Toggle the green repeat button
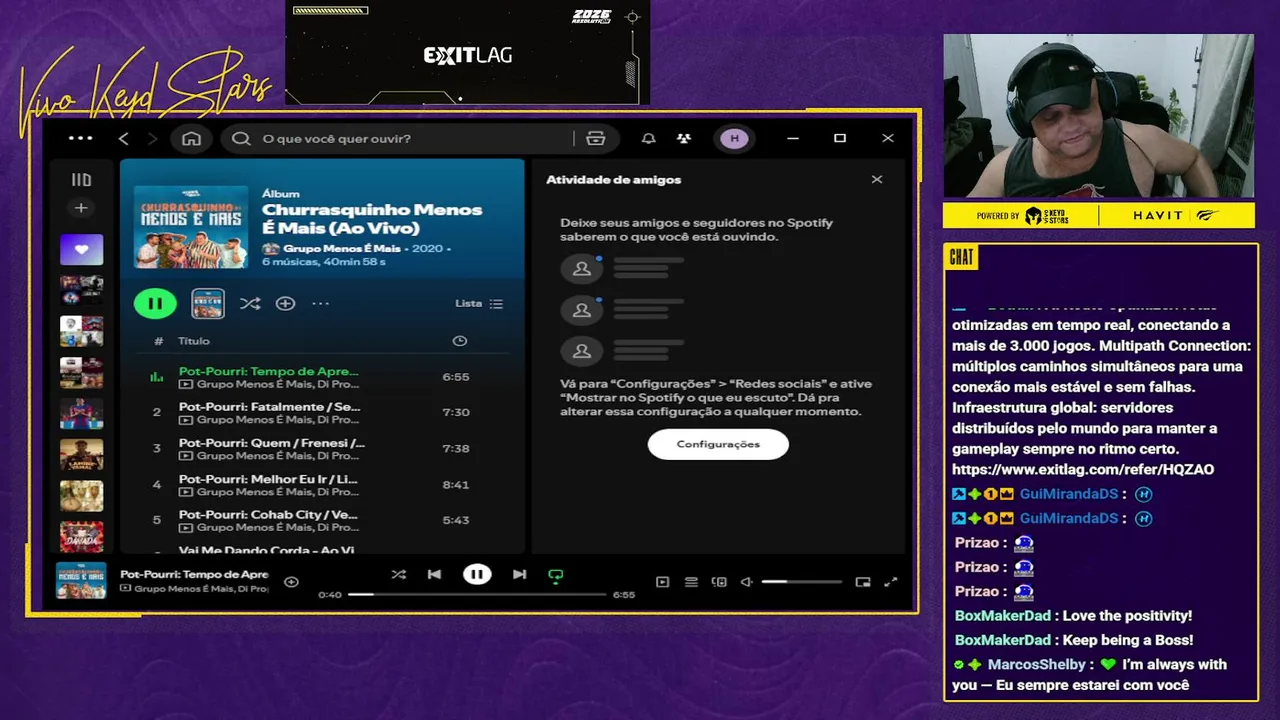Viewport: 1280px width, 720px height. [x=556, y=575]
